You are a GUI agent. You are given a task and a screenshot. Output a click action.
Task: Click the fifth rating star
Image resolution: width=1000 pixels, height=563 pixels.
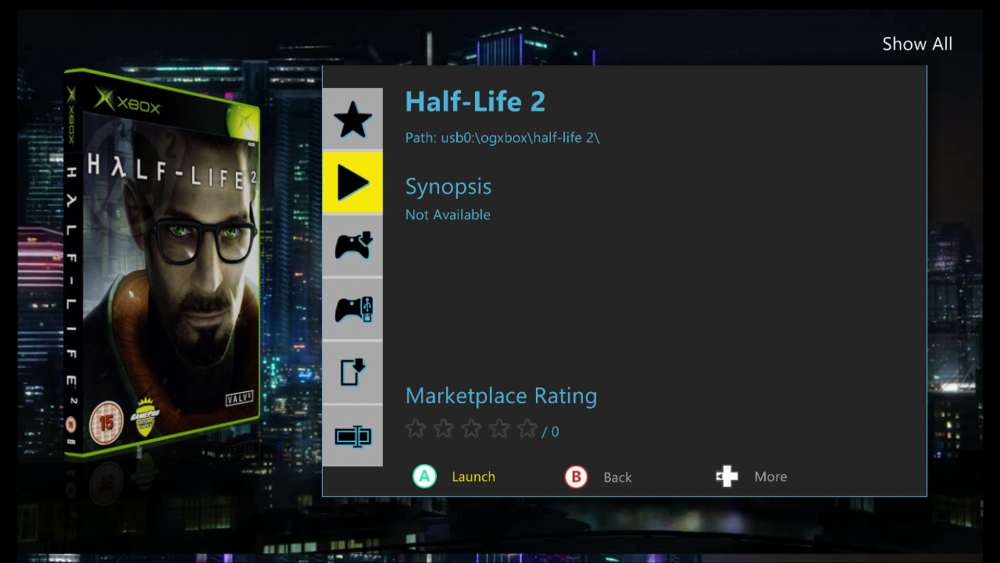pos(527,428)
